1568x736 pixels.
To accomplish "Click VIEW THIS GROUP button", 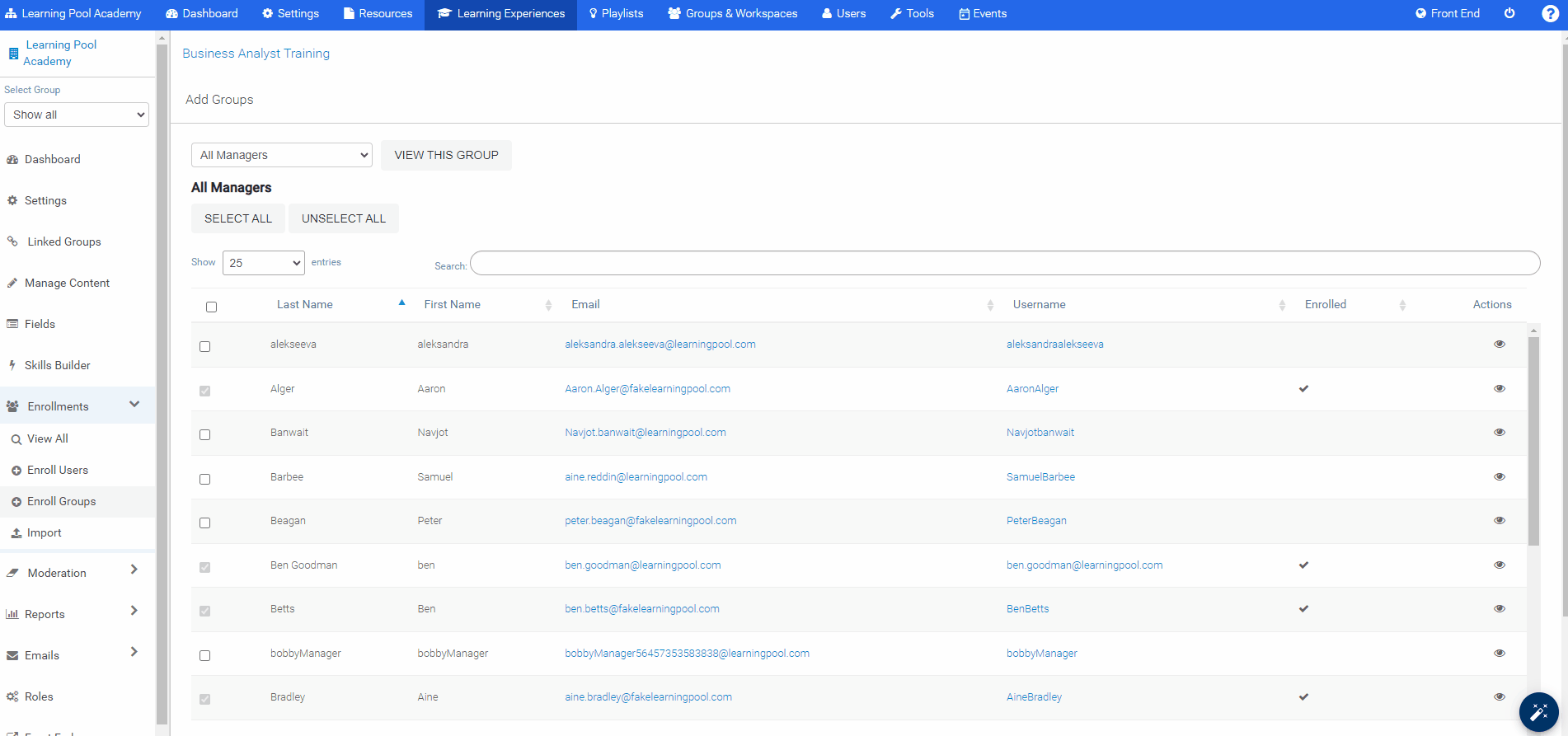I will (x=446, y=155).
